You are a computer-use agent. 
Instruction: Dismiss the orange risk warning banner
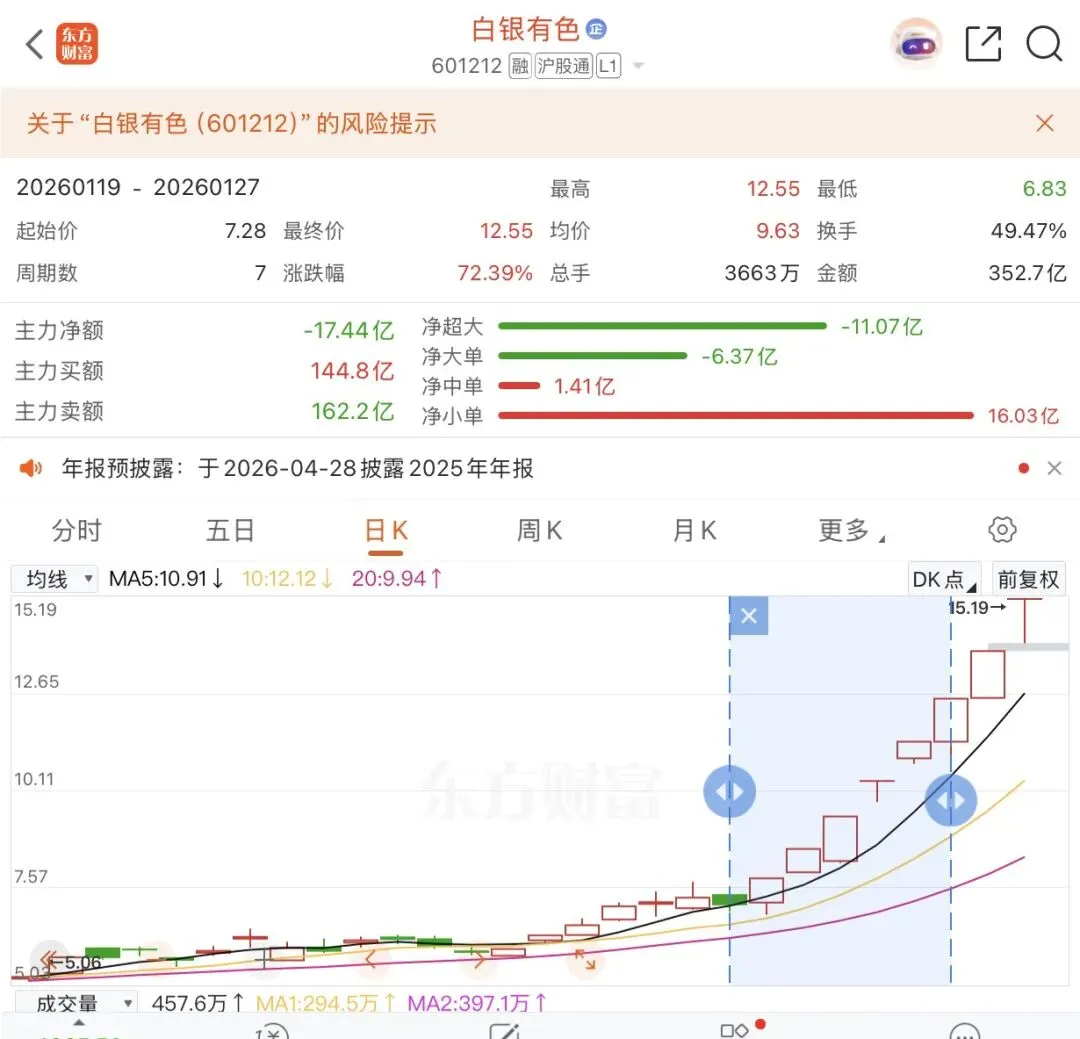point(1044,123)
